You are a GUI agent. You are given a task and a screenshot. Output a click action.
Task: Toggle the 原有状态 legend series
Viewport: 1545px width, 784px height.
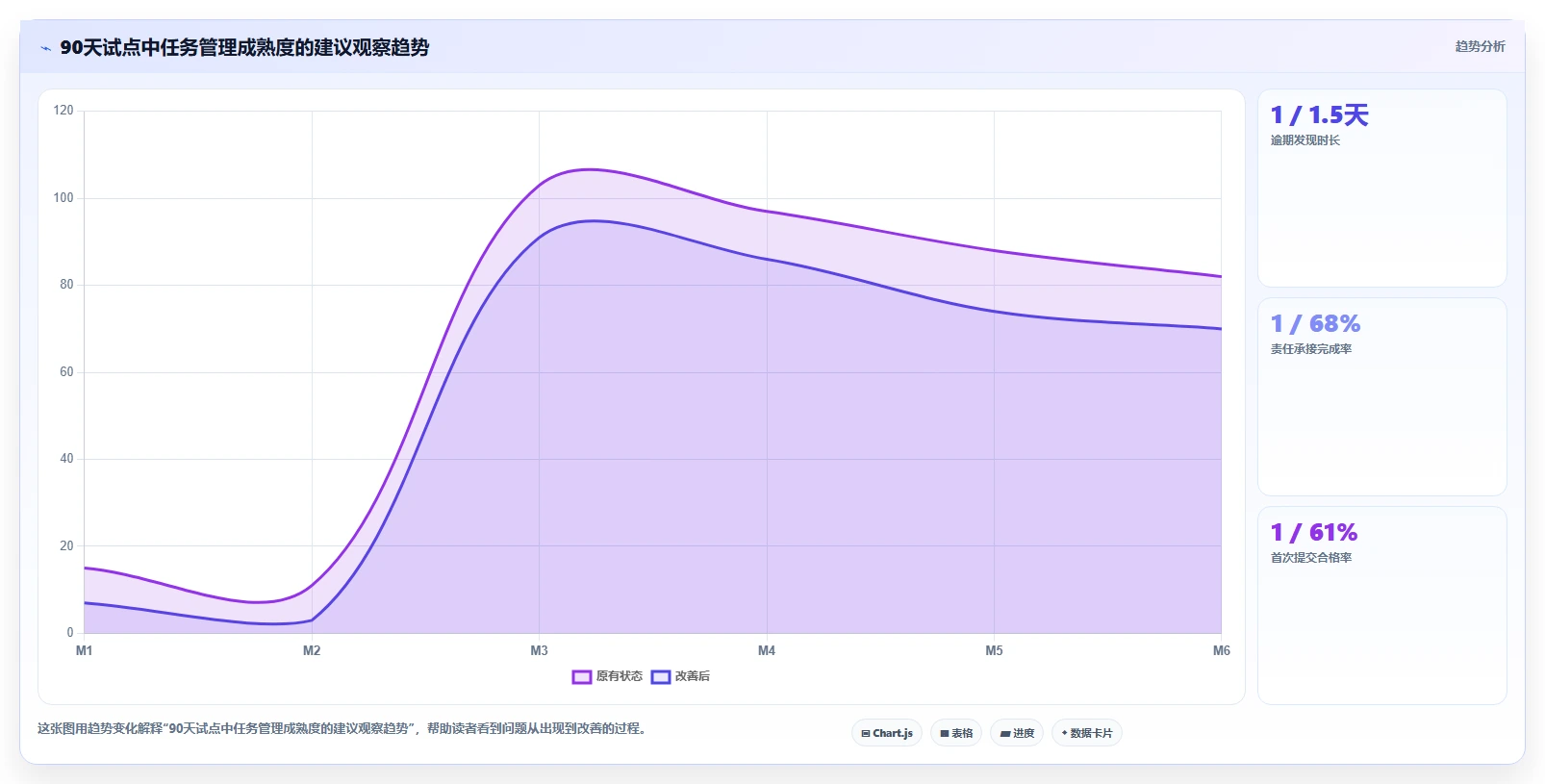tap(607, 676)
